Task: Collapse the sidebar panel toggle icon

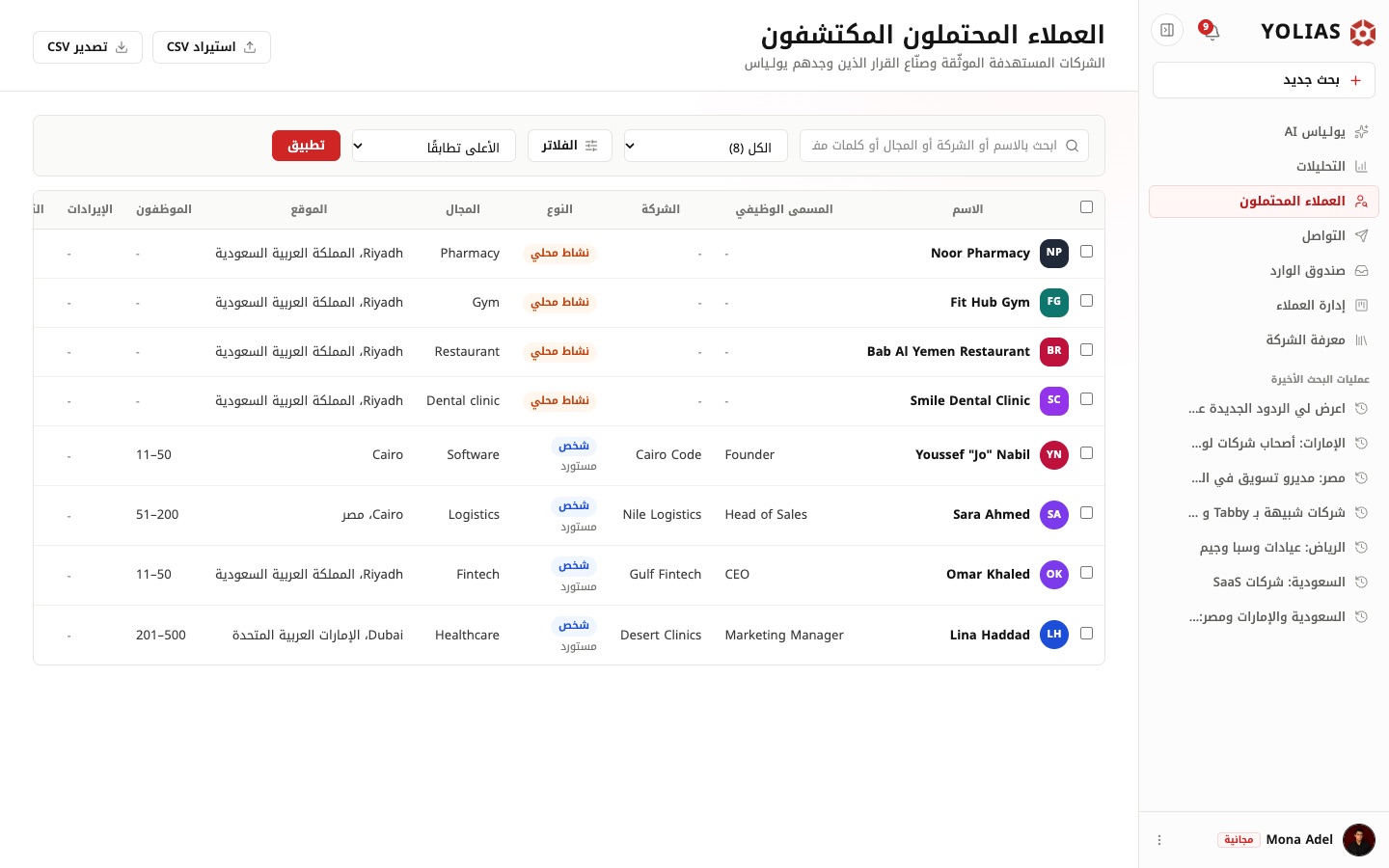Action: click(x=1167, y=30)
